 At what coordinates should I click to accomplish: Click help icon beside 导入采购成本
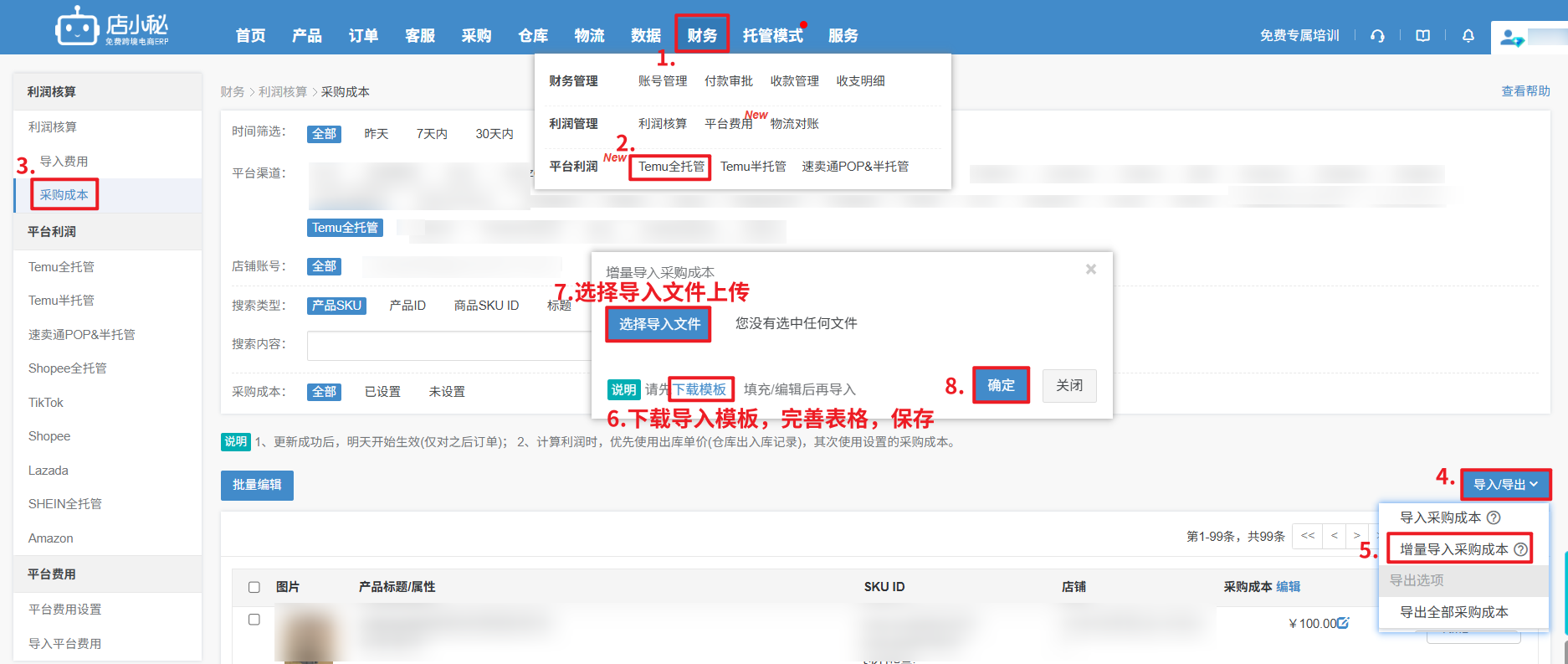[x=1494, y=517]
